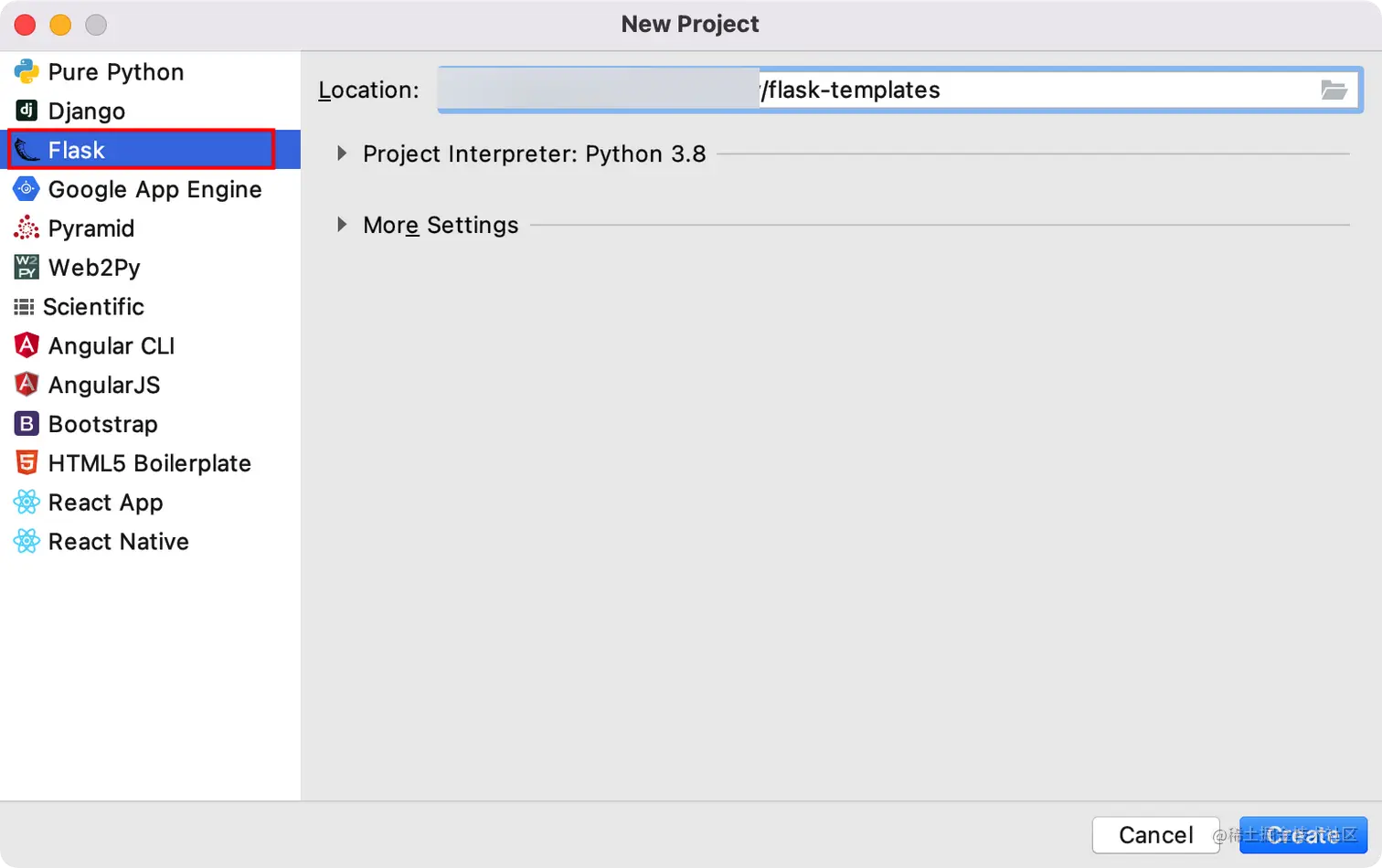Browse for location with folder icon
Viewport: 1382px width, 868px height.
(1334, 90)
